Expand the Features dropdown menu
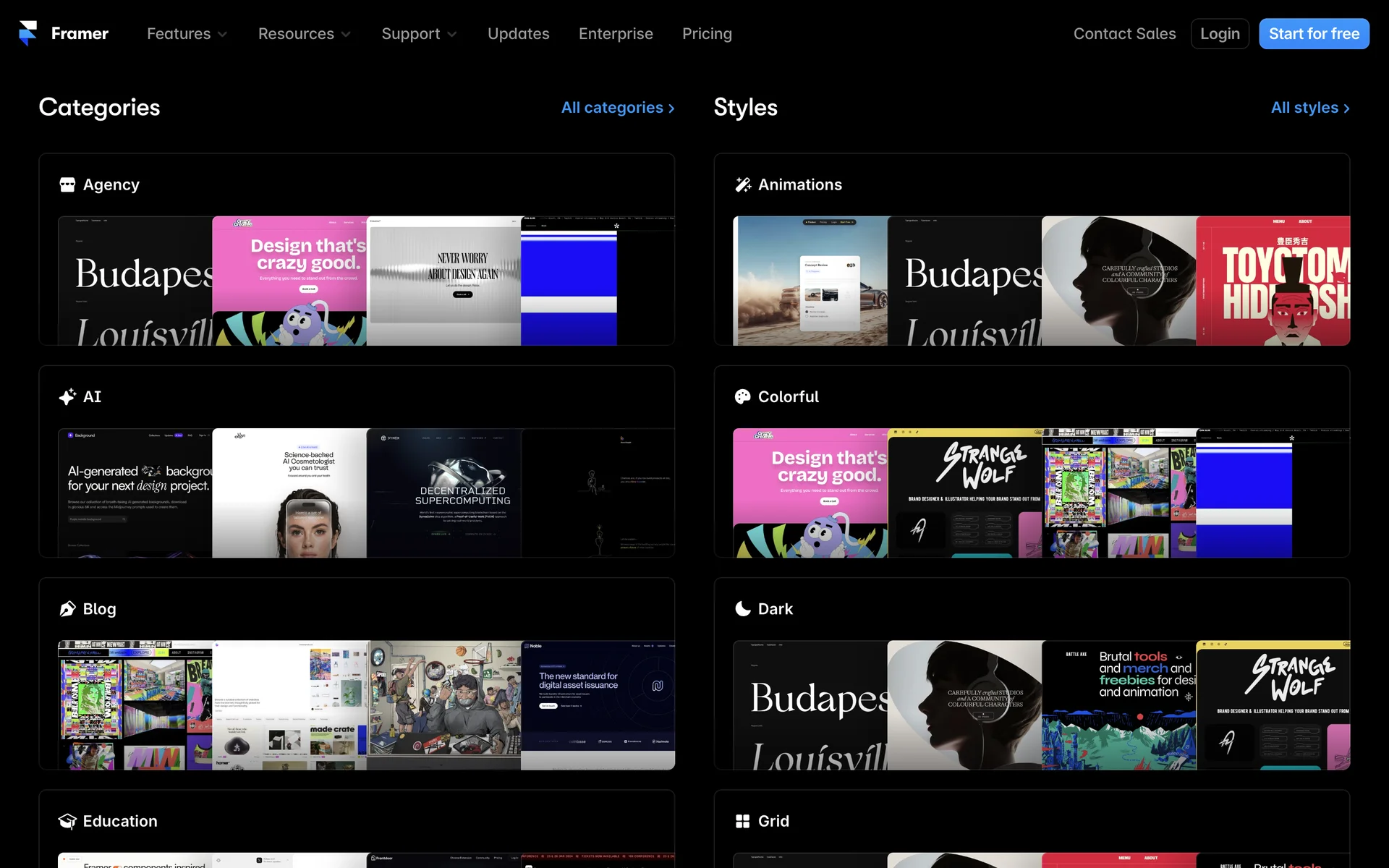Image resolution: width=1389 pixels, height=868 pixels. (x=187, y=34)
